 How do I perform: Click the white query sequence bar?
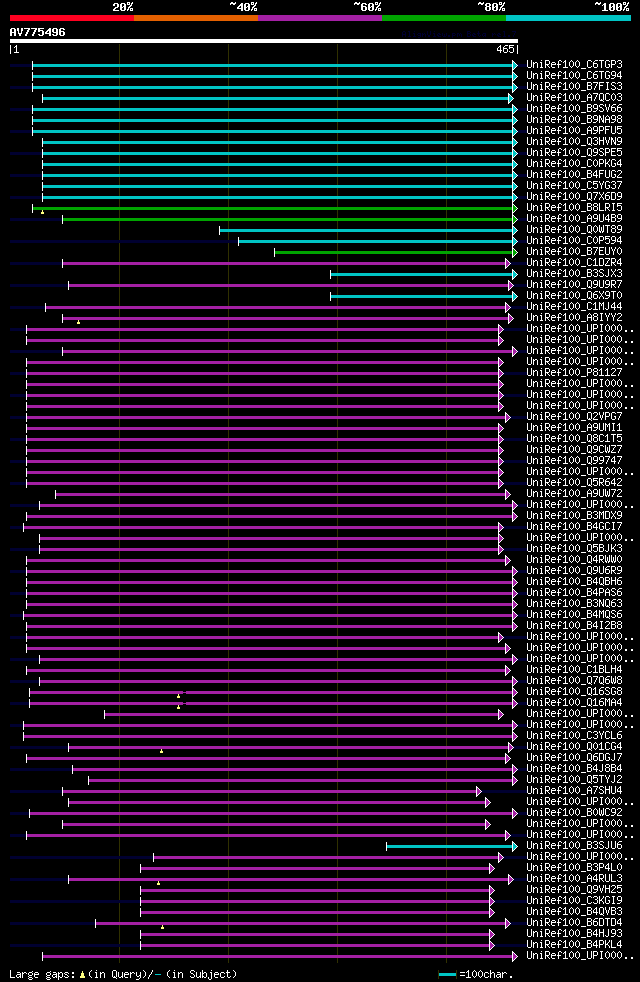[x=264, y=41]
